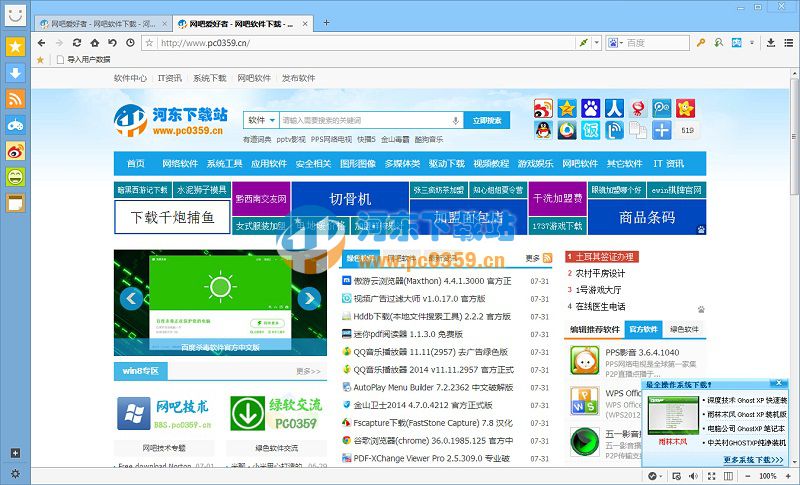Click the 更多>> link in the win8专区 section
Viewport: 800px width, 485px height.
click(308, 371)
